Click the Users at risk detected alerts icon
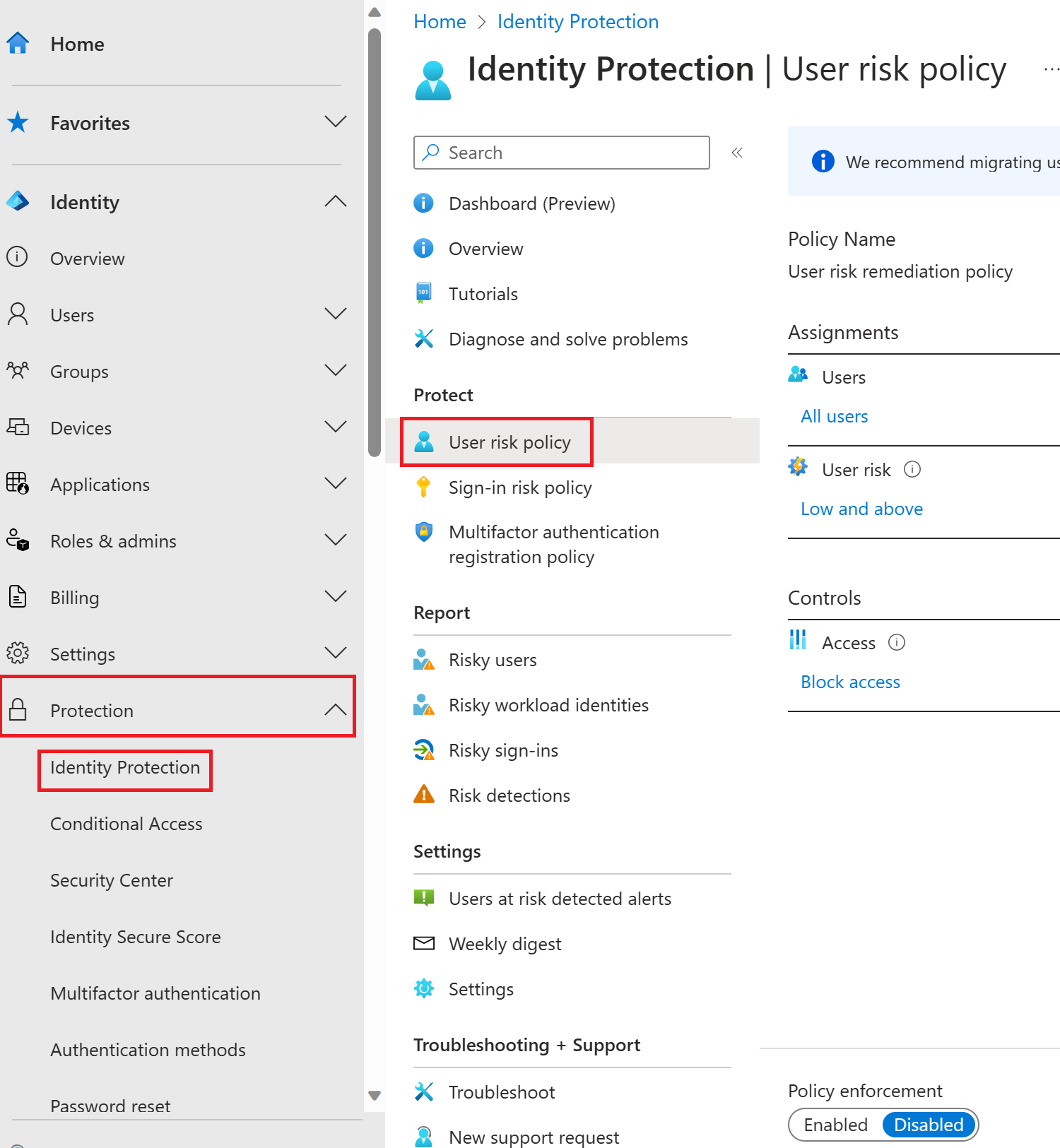Viewport: 1060px width, 1148px height. [423, 898]
